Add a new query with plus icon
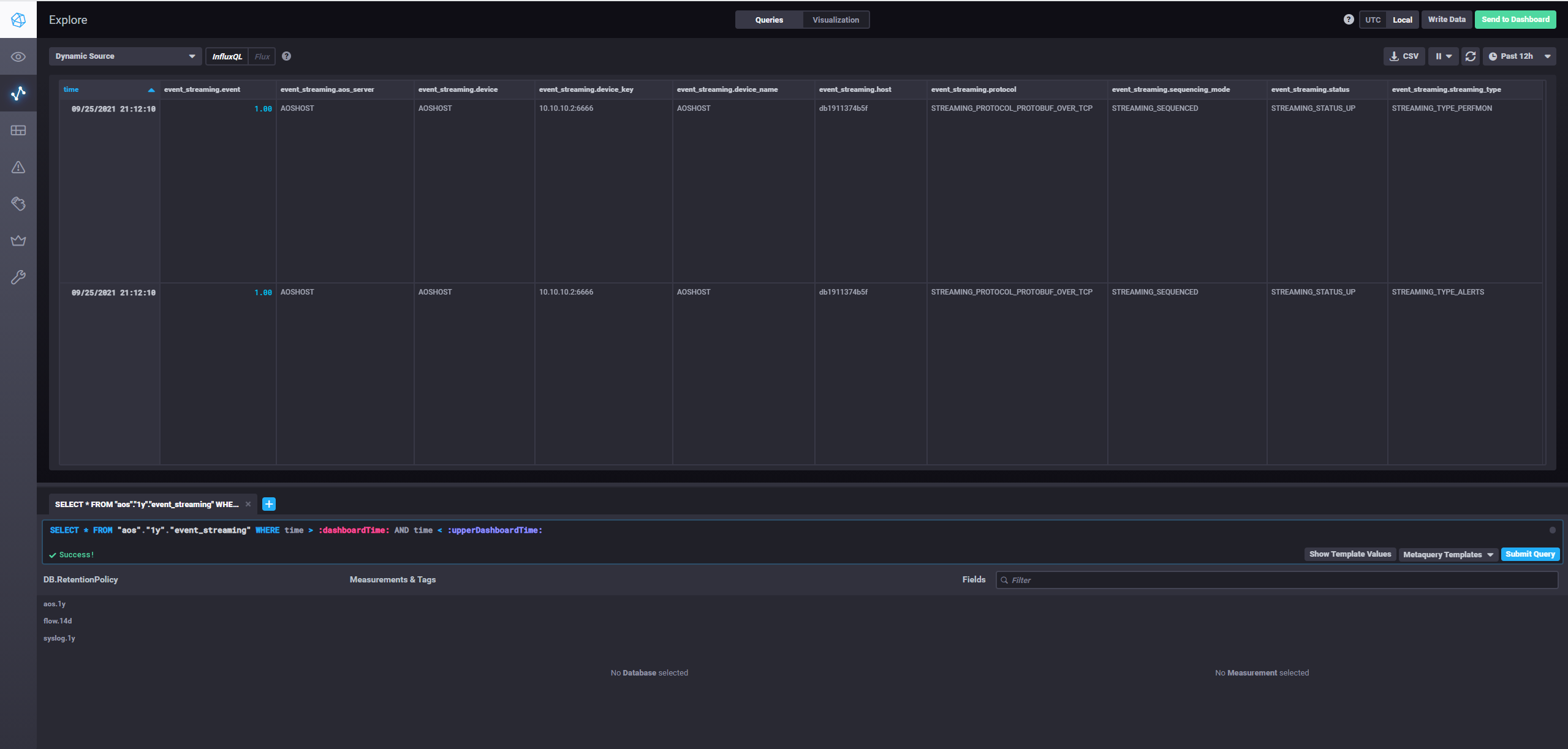This screenshot has height=749, width=1568. (268, 504)
